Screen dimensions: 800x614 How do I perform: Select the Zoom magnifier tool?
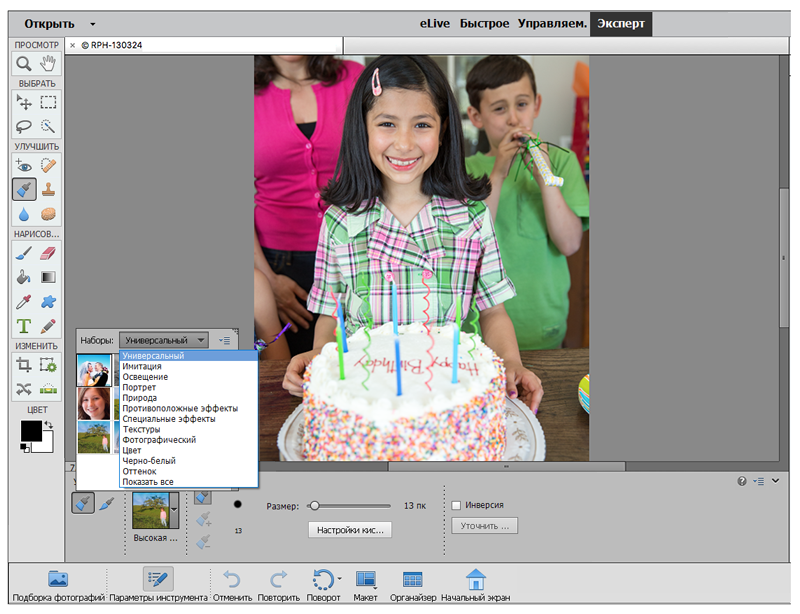pos(24,64)
